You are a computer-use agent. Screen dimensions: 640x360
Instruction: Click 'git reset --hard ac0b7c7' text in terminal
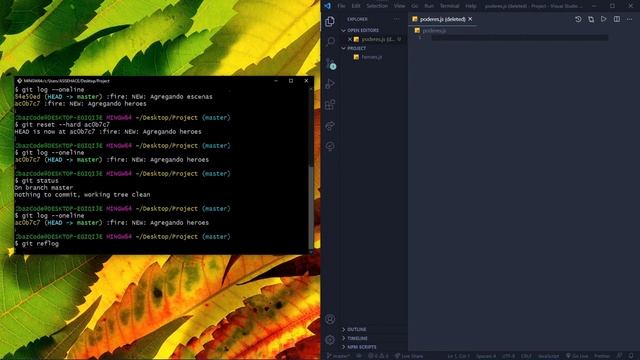point(66,124)
